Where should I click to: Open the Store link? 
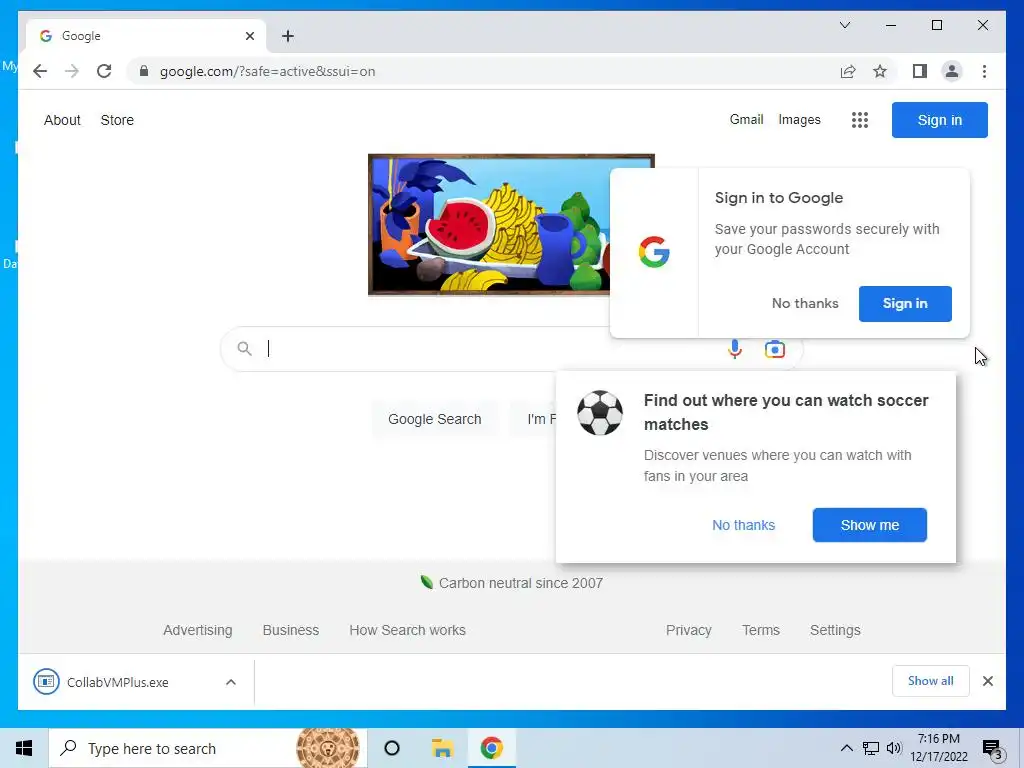click(x=117, y=120)
